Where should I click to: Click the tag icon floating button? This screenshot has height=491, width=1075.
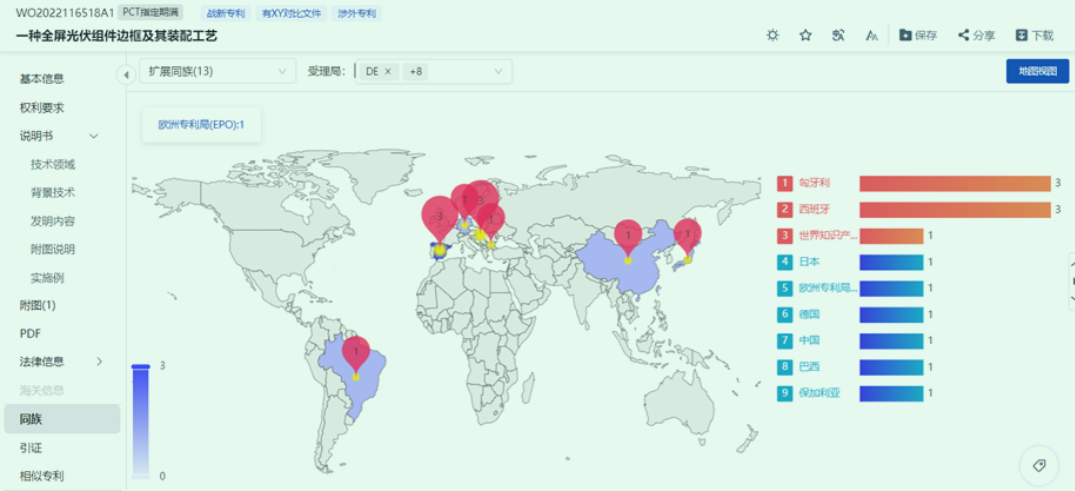[1039, 466]
